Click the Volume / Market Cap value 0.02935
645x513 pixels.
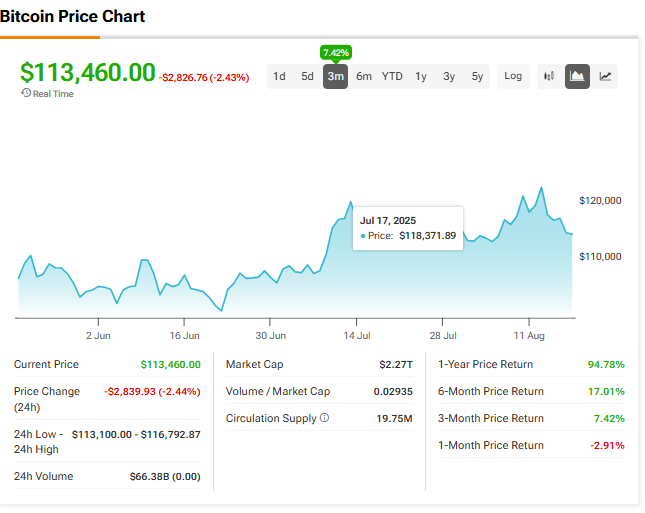click(393, 391)
